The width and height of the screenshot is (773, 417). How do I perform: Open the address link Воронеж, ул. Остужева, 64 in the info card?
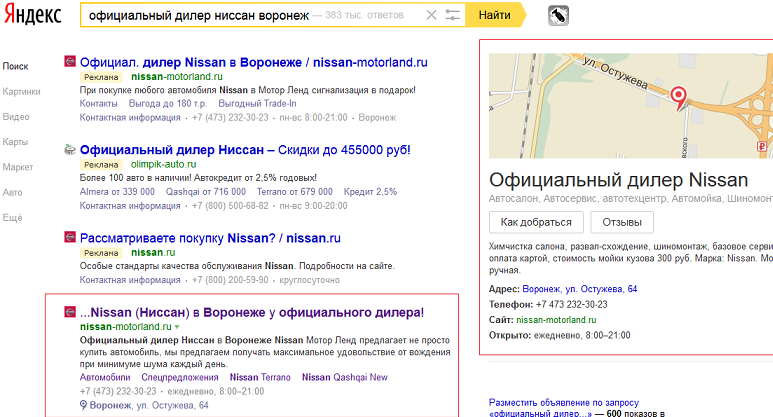click(x=580, y=289)
